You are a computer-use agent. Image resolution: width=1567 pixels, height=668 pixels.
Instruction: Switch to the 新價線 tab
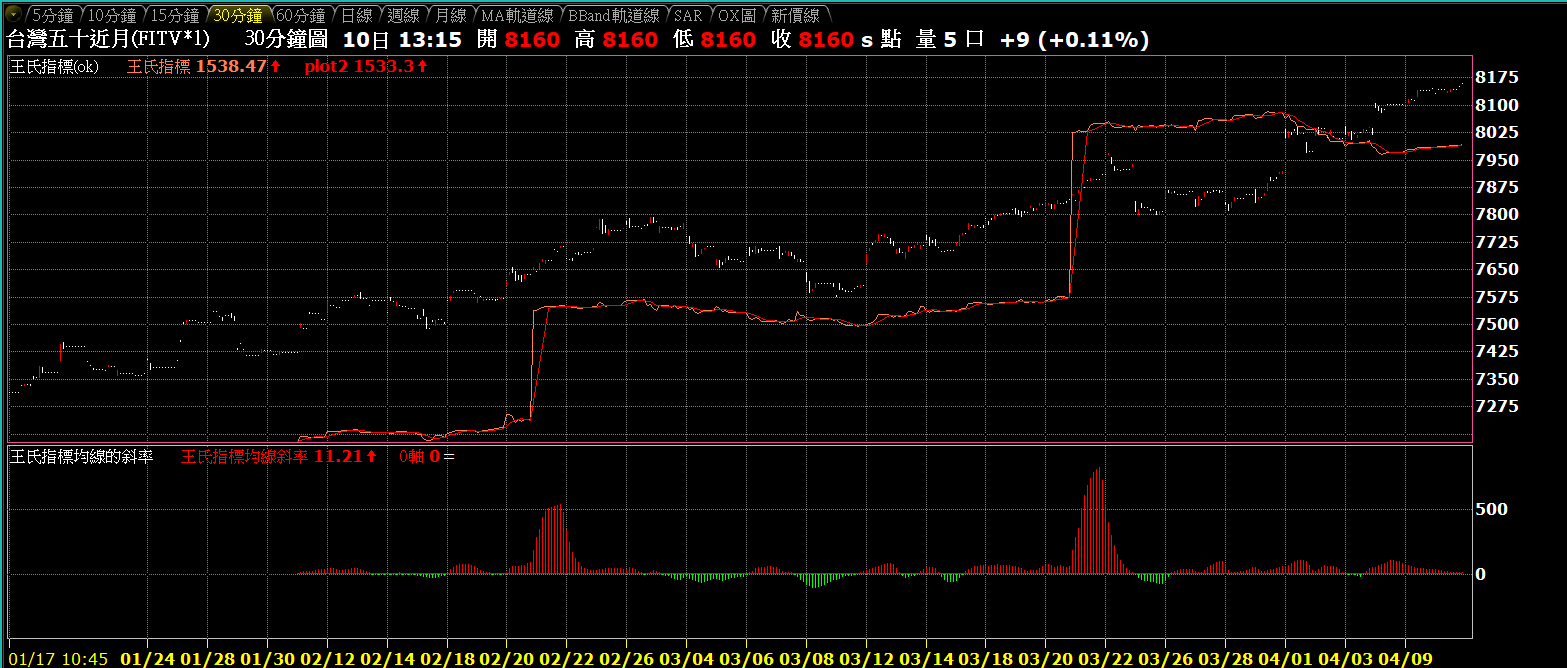coord(797,16)
